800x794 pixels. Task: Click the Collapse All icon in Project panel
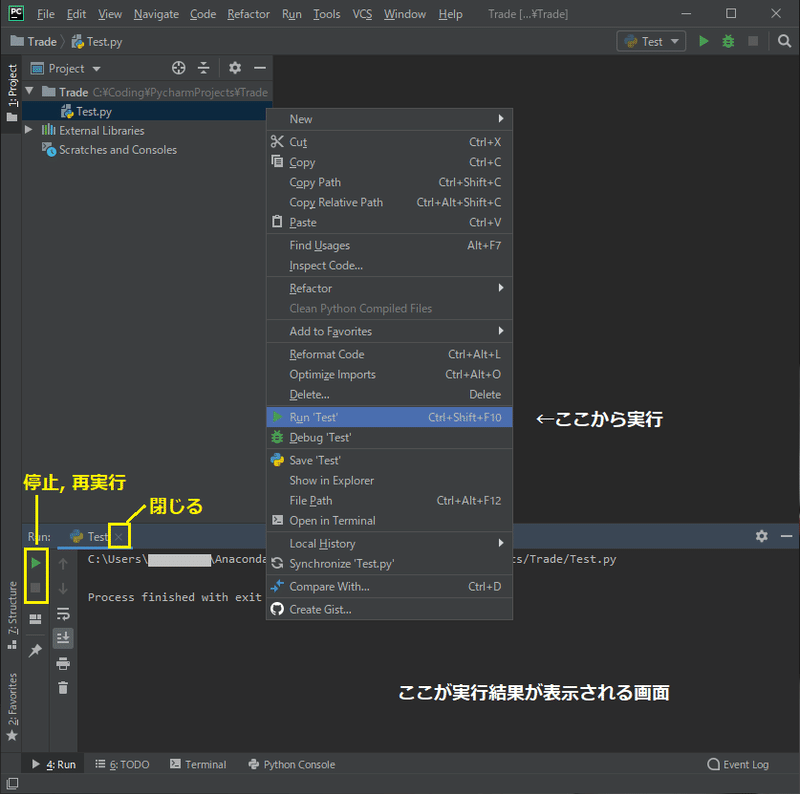click(x=204, y=68)
